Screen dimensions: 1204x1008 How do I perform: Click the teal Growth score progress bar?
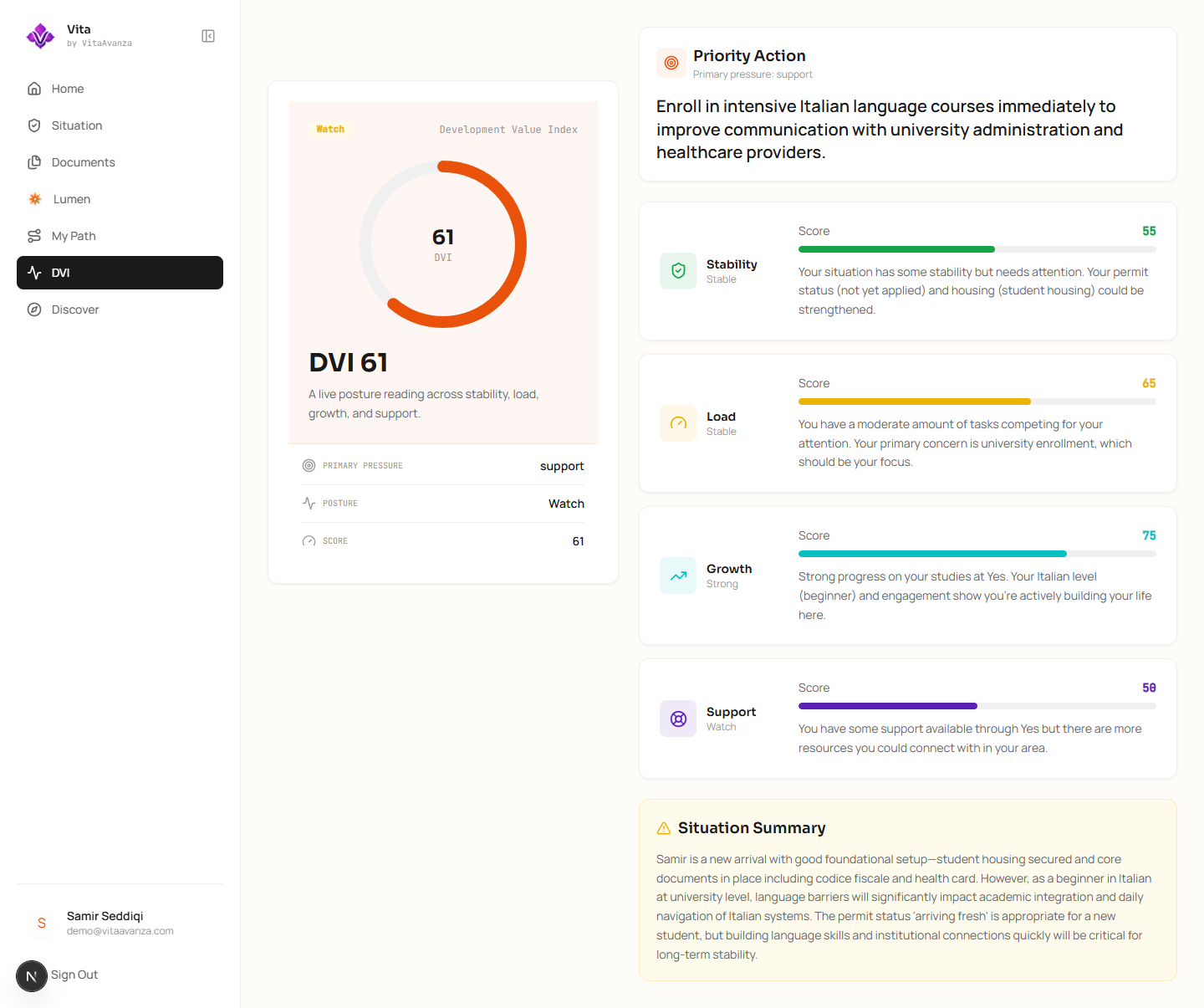(977, 554)
